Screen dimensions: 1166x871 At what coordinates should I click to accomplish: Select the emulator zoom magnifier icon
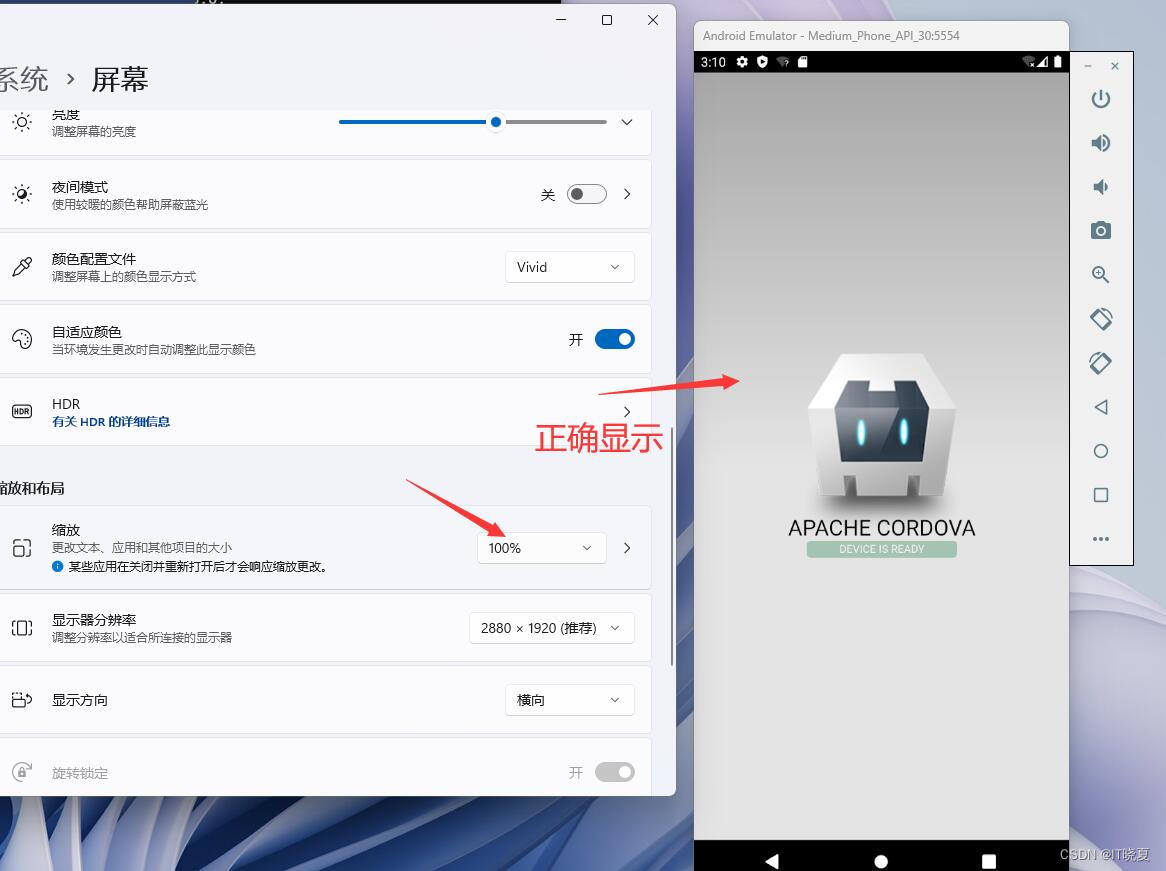coord(1101,274)
